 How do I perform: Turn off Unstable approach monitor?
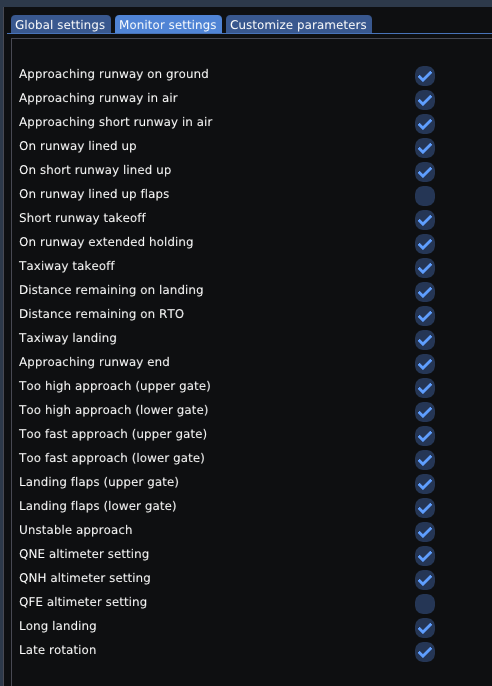coord(425,532)
